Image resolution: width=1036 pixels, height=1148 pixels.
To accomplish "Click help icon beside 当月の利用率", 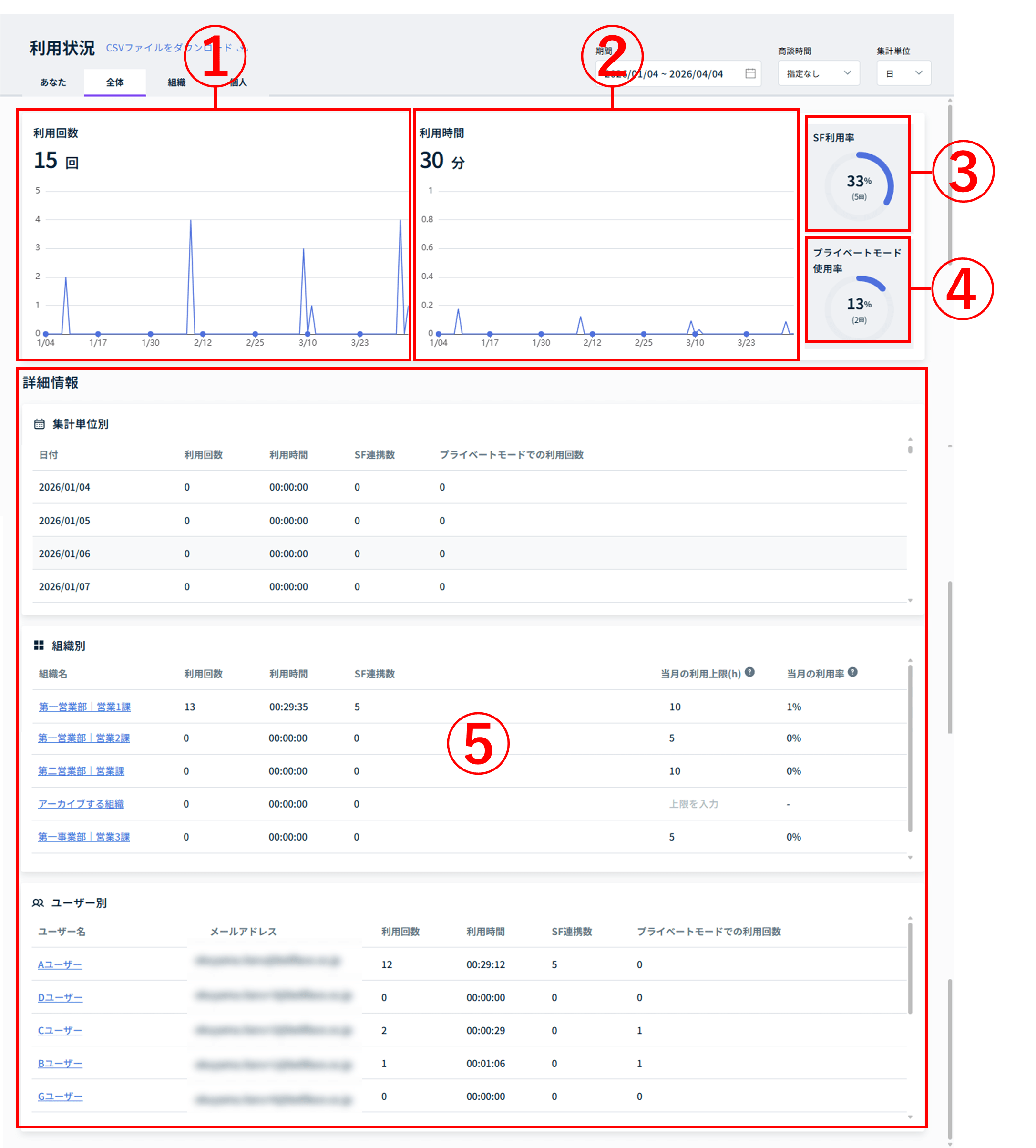I will point(852,672).
